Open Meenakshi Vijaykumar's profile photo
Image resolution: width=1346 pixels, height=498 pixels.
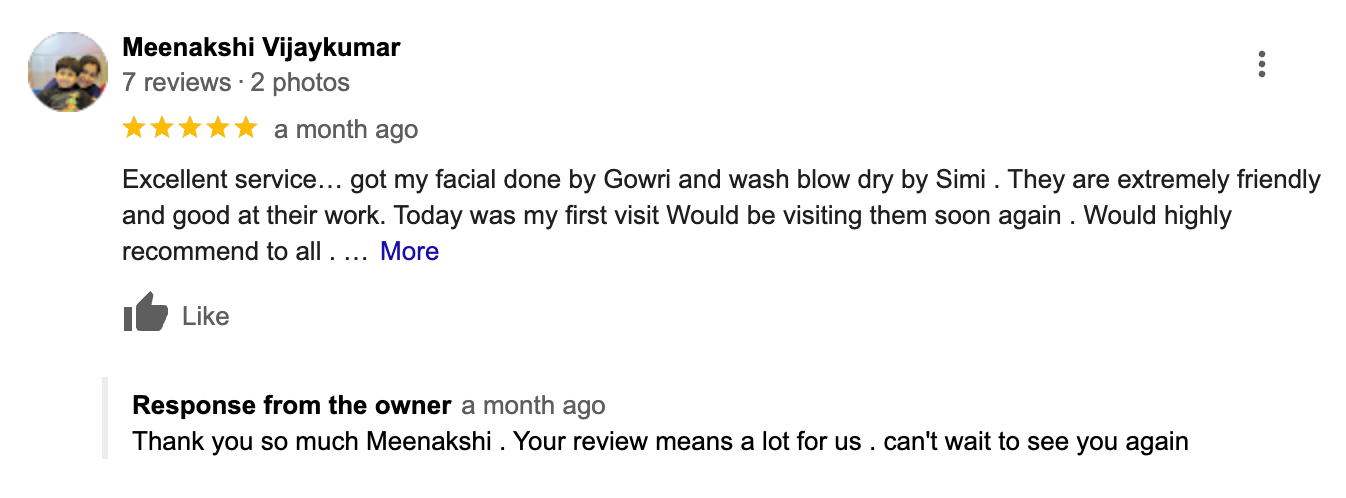[x=68, y=72]
